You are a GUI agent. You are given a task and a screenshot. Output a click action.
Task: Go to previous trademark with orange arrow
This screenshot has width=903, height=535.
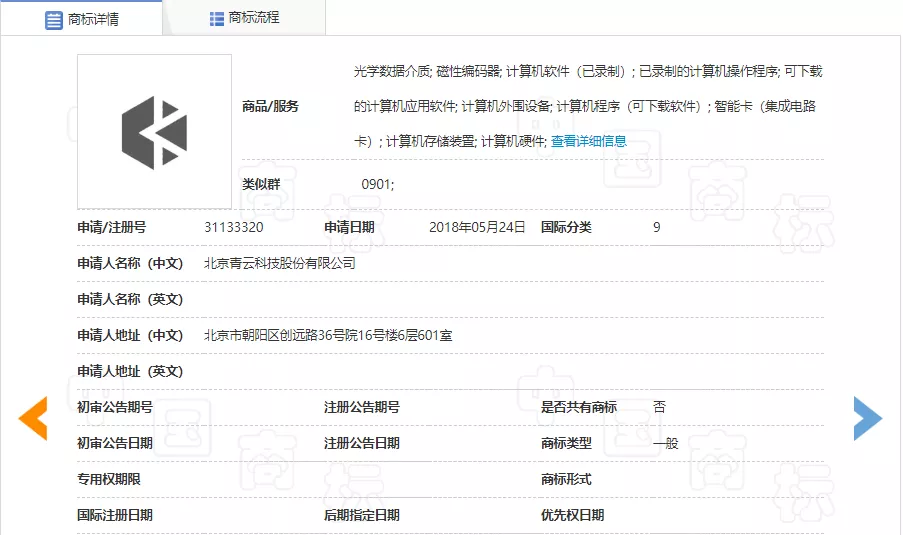[33, 419]
